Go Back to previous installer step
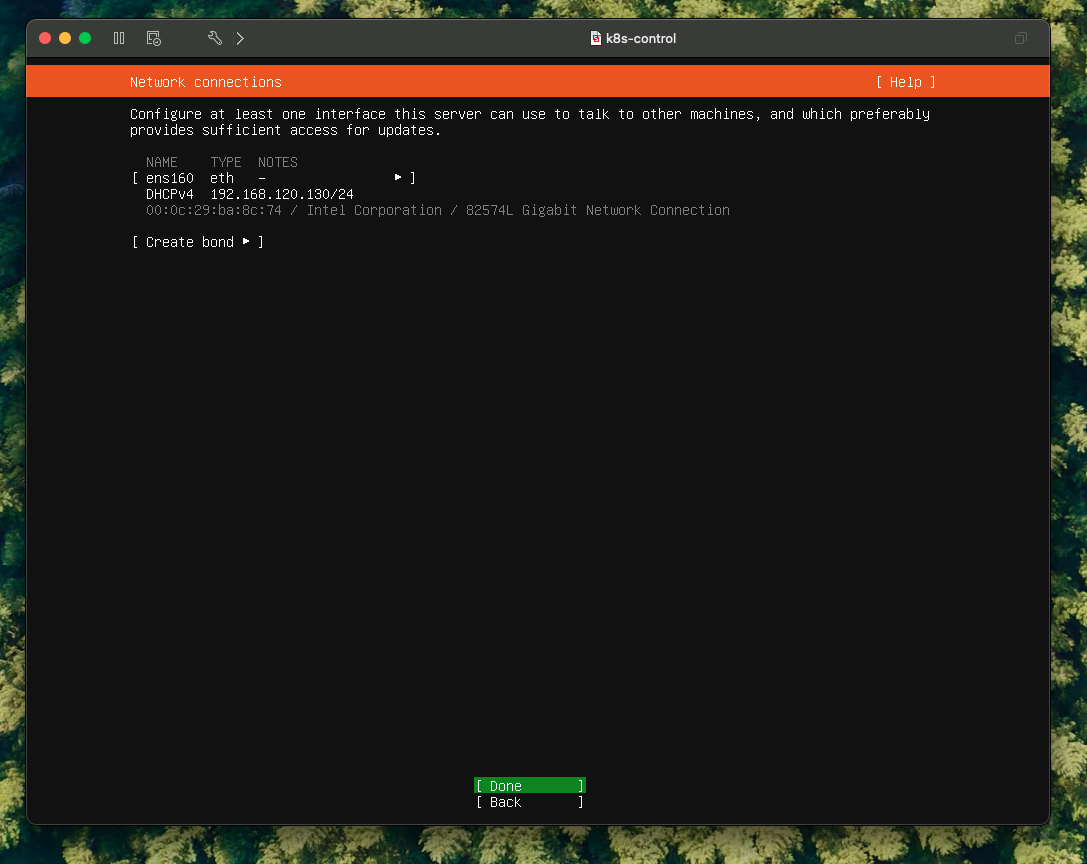 (529, 802)
